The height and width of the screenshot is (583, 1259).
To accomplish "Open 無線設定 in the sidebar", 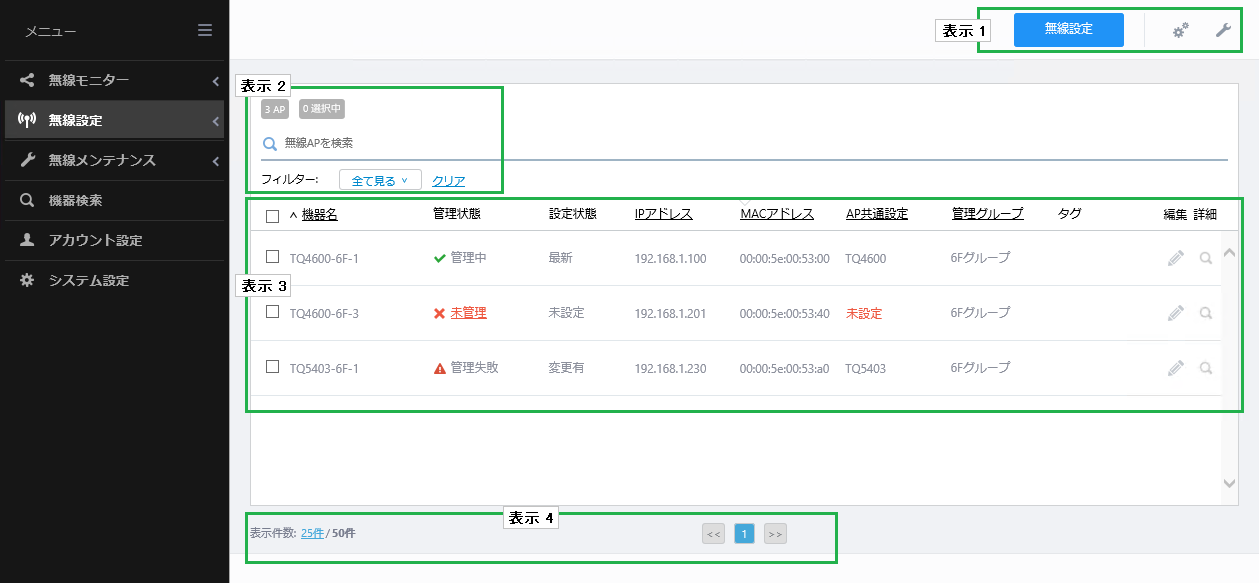I will tap(114, 120).
